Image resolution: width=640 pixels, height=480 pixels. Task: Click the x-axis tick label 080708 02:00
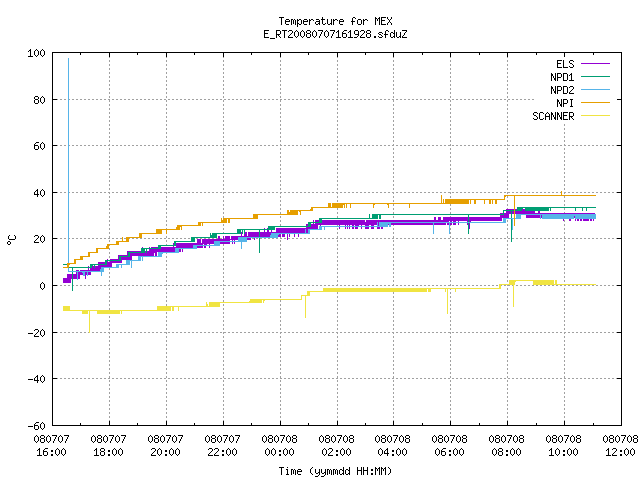(336, 446)
